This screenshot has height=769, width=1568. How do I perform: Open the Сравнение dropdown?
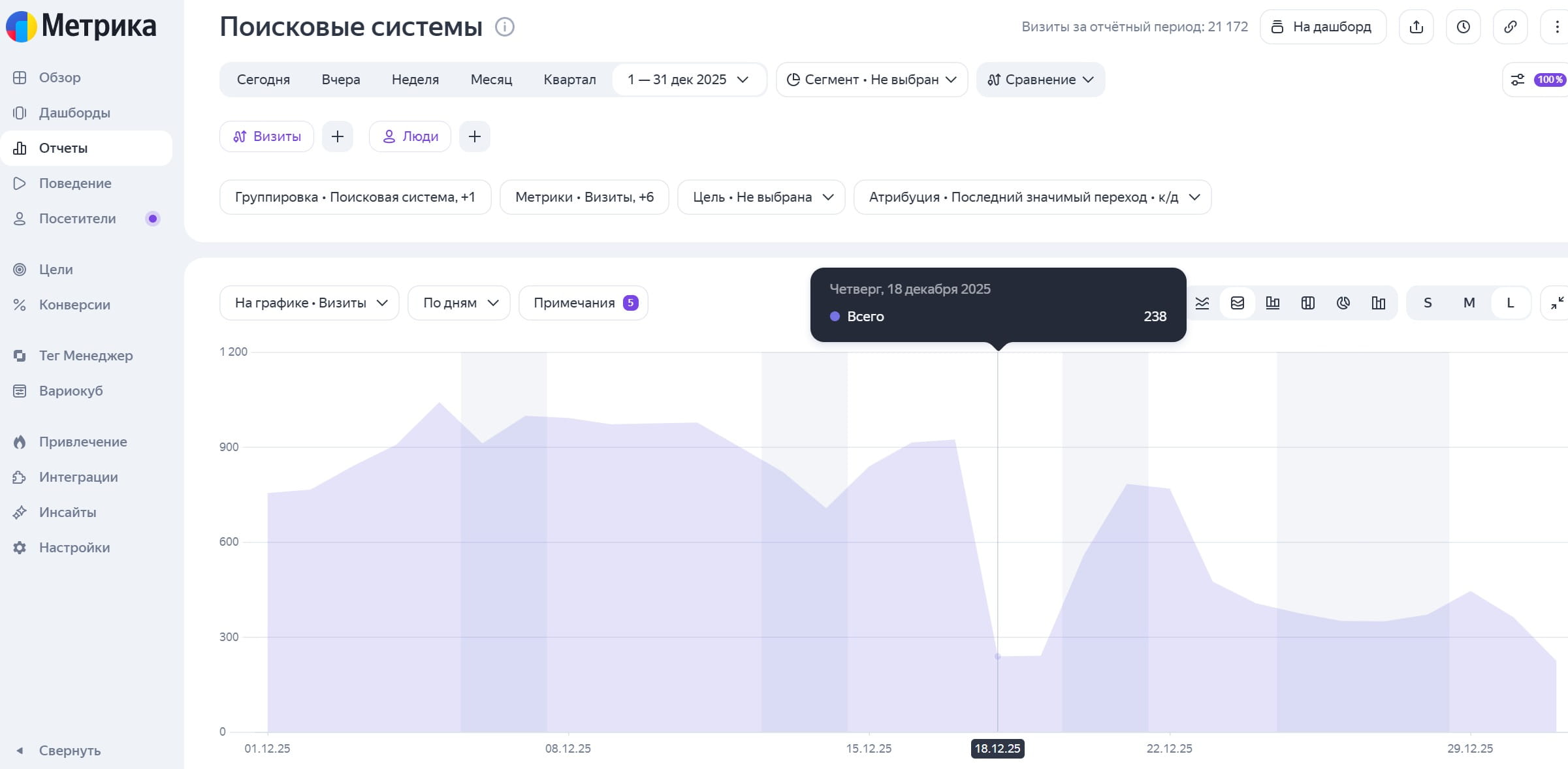coord(1041,80)
